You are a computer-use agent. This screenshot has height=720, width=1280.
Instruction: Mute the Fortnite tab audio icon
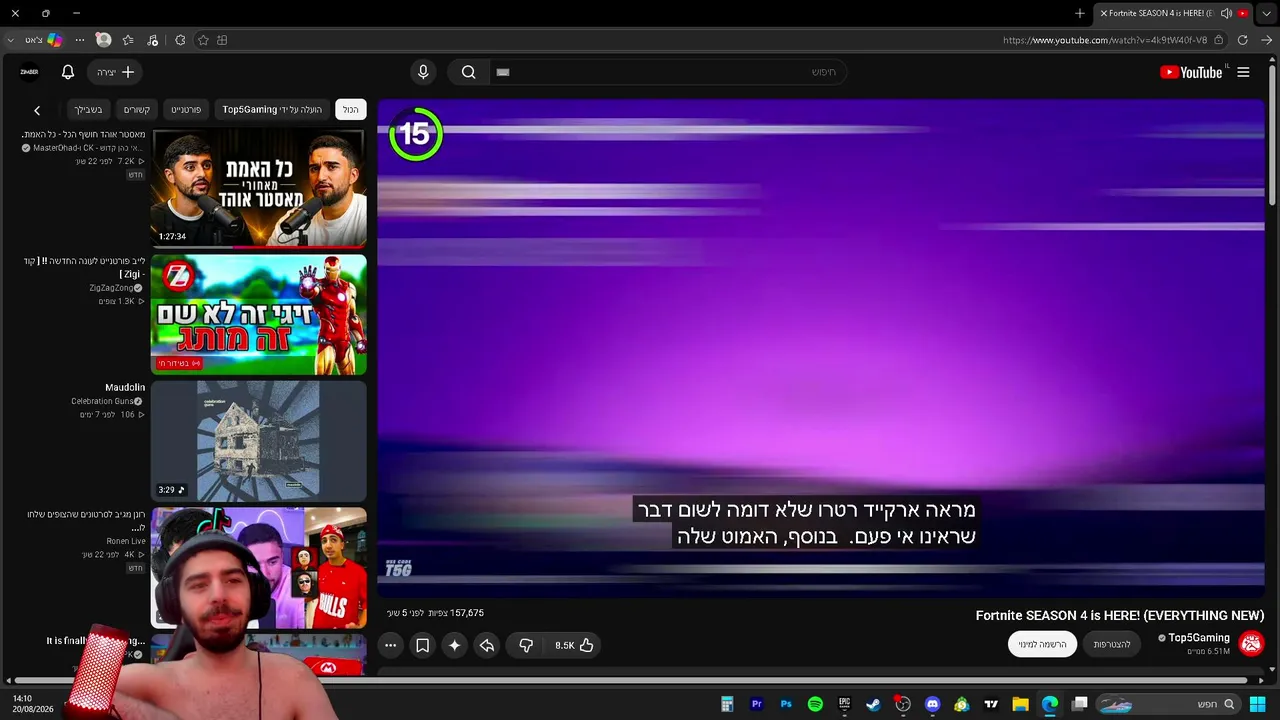pos(1226,13)
